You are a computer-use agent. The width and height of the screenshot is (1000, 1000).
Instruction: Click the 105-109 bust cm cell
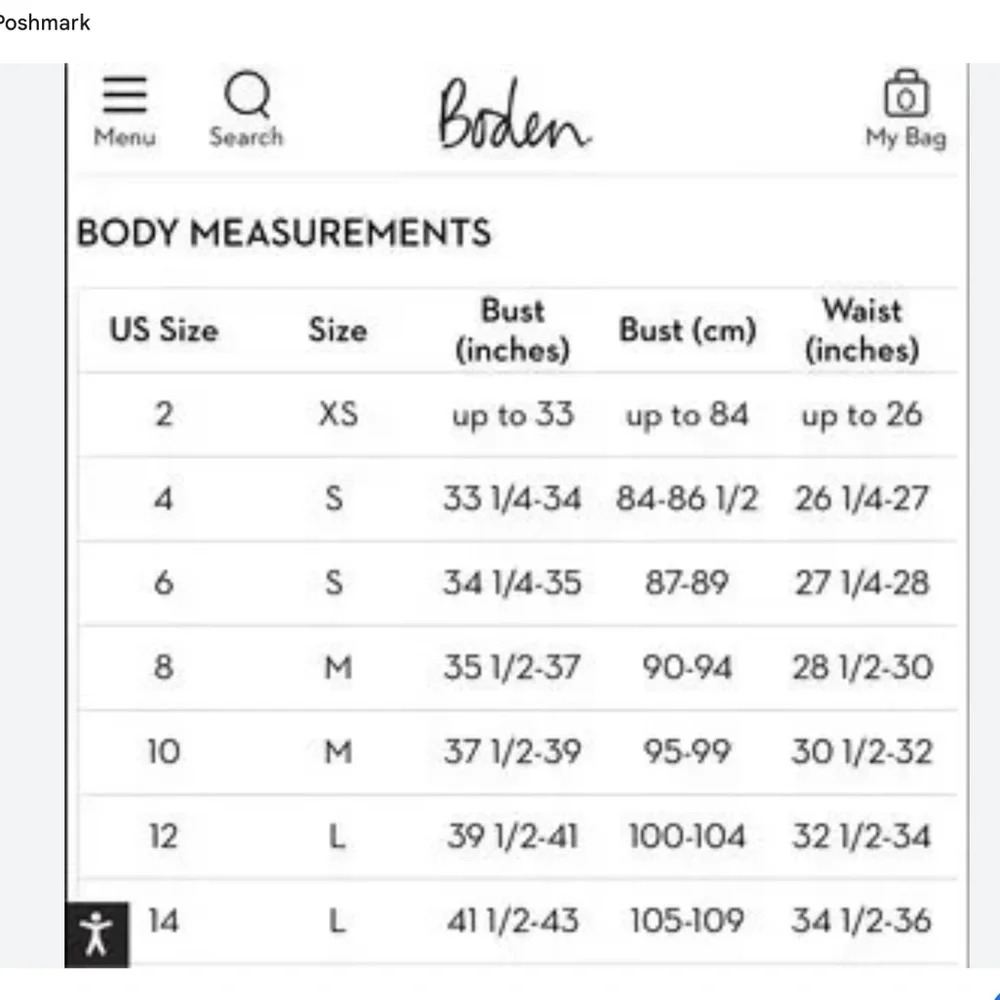pos(687,920)
